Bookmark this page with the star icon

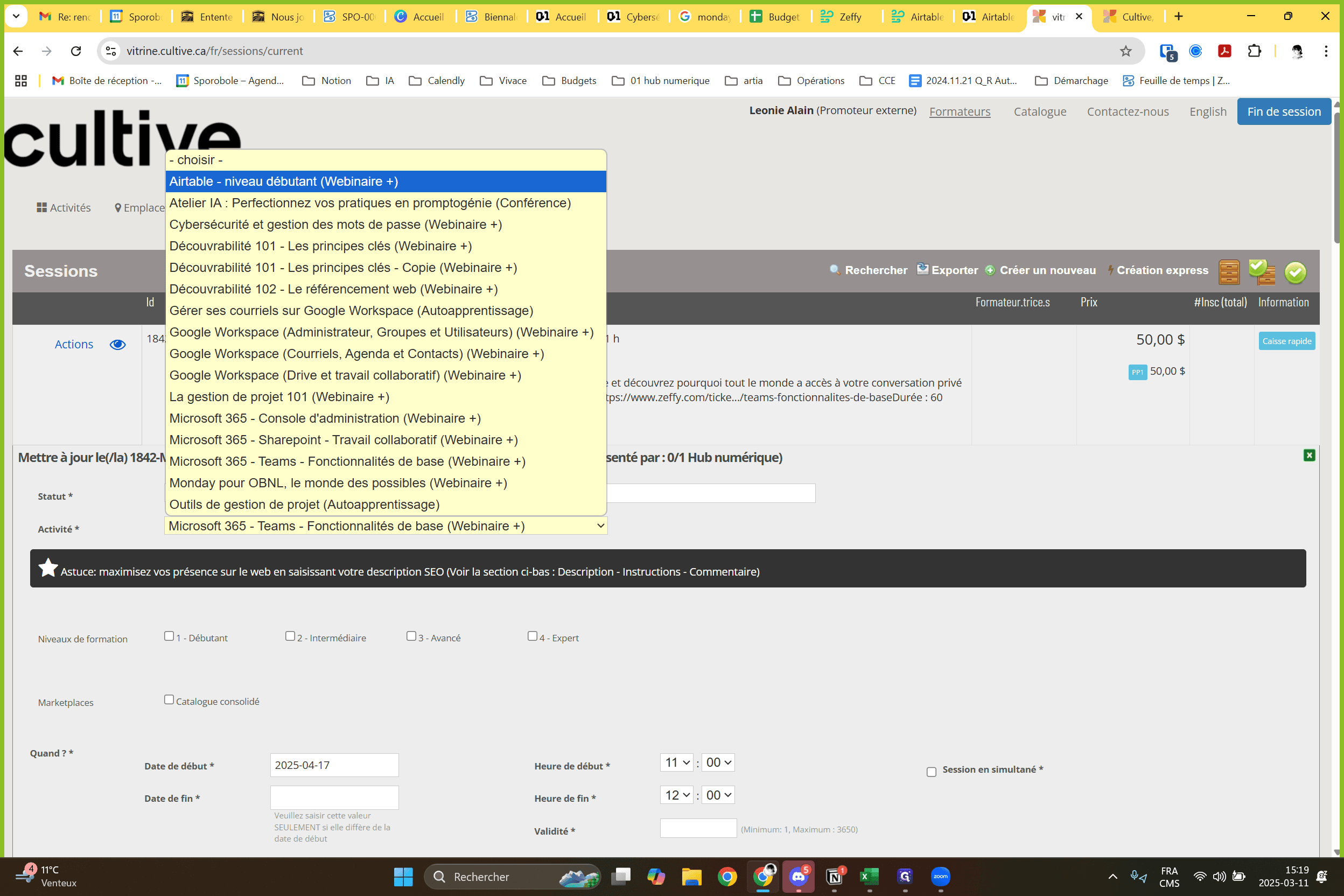point(1126,51)
